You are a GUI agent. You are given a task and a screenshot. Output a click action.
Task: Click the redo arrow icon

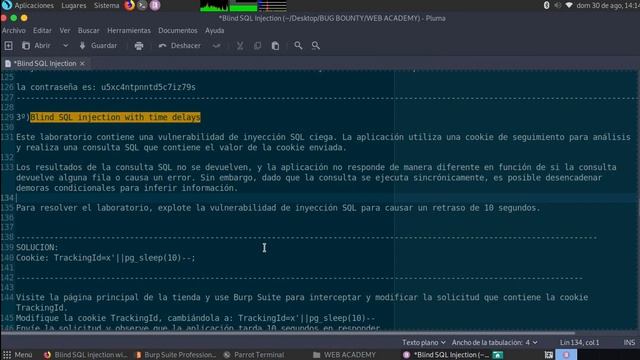point(216,46)
